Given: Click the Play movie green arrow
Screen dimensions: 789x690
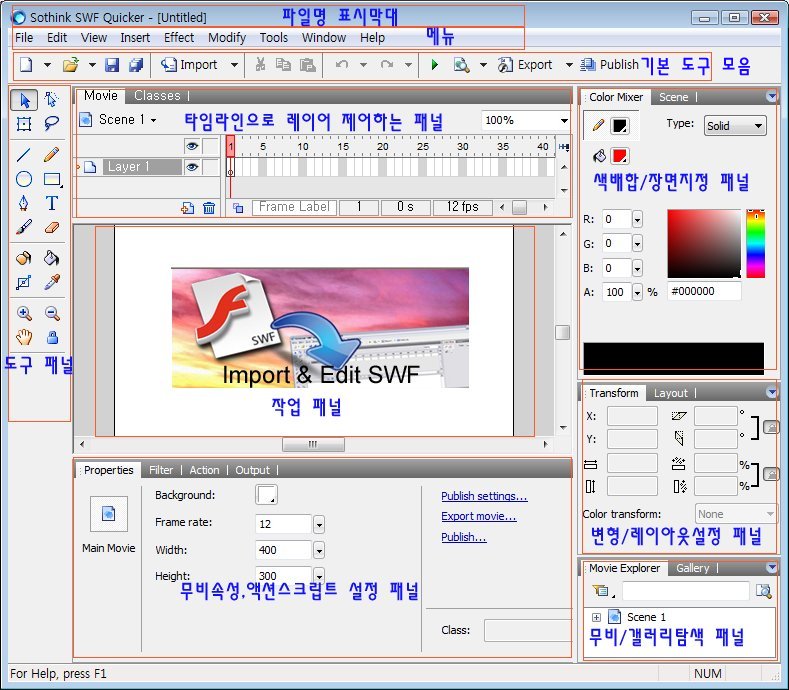Looking at the screenshot, I should (435, 65).
